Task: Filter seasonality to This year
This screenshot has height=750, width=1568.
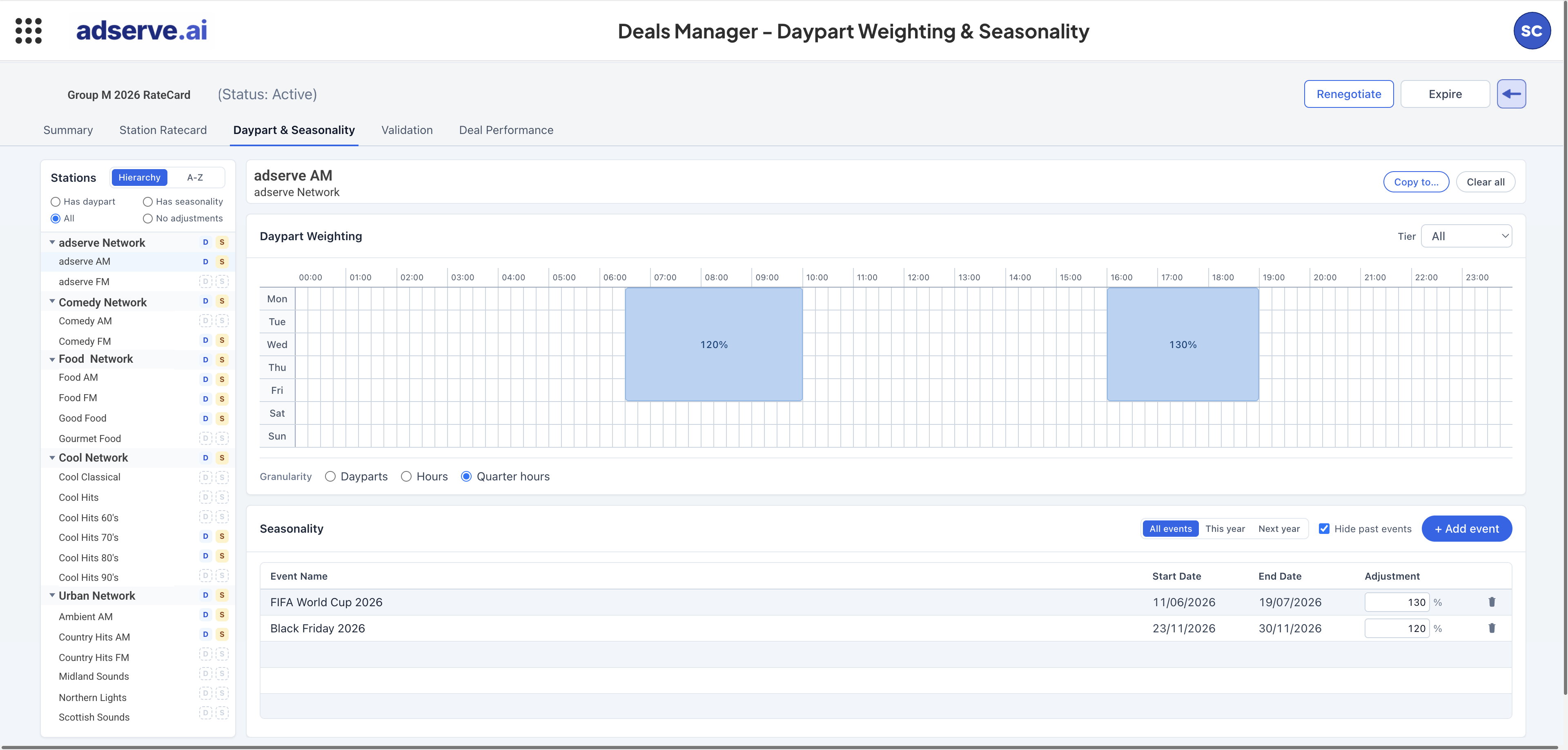Action: coord(1225,529)
